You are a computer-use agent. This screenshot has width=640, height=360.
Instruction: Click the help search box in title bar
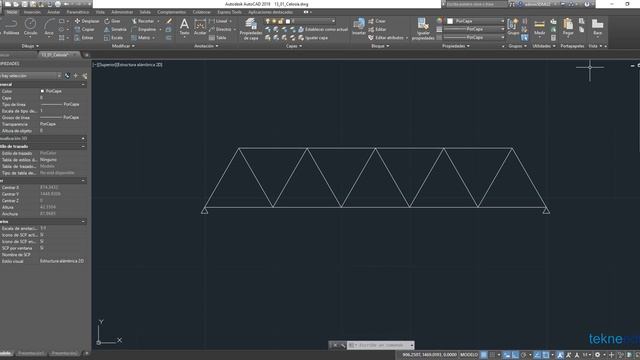476,4
